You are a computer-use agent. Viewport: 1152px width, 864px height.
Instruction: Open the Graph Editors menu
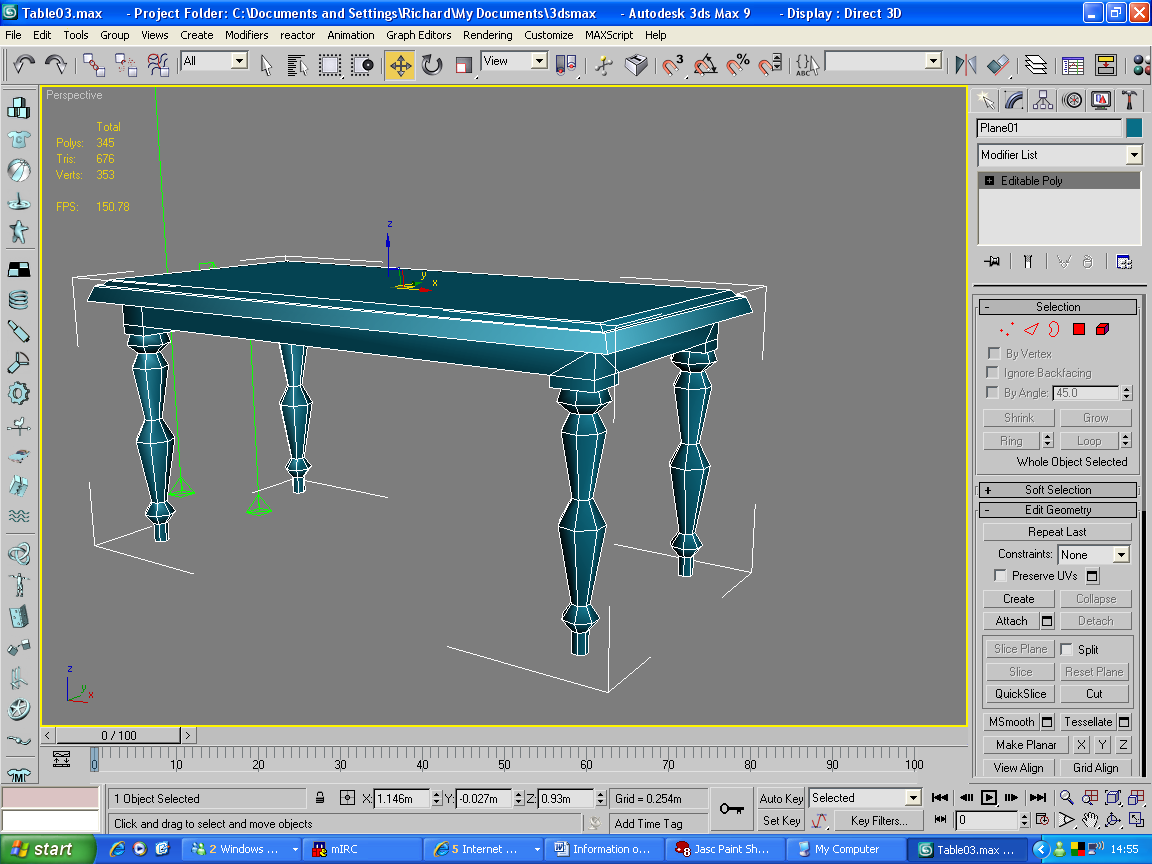coord(419,35)
